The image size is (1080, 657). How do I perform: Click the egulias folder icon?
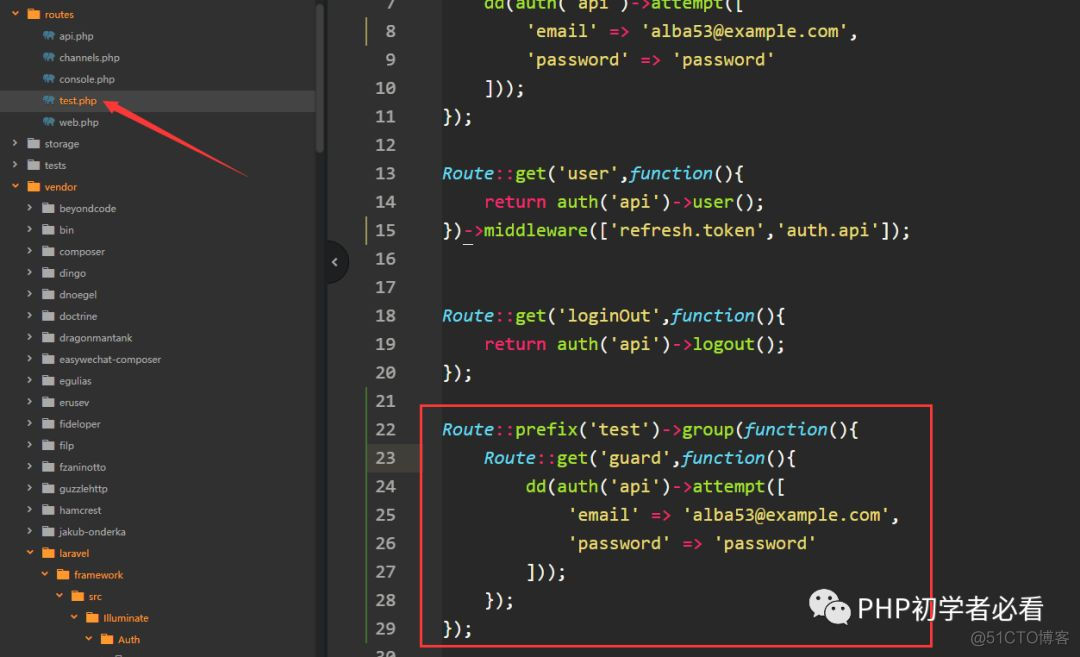48,380
